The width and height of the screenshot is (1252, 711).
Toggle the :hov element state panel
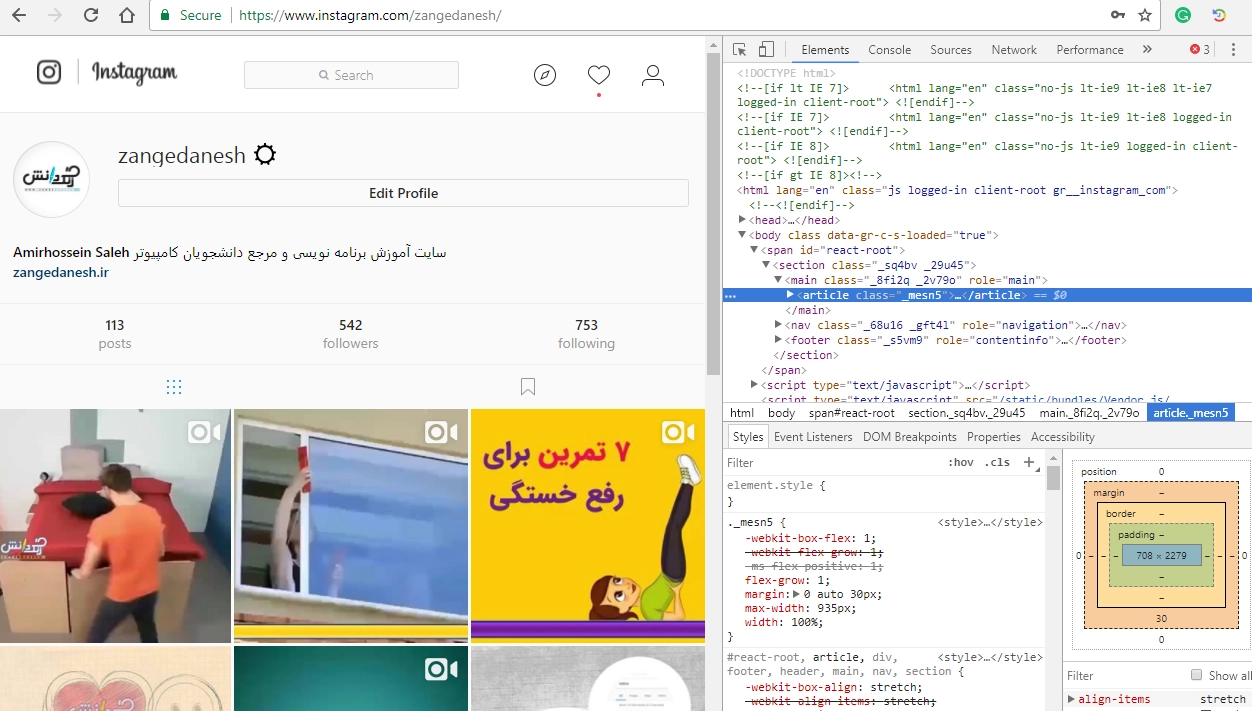960,463
